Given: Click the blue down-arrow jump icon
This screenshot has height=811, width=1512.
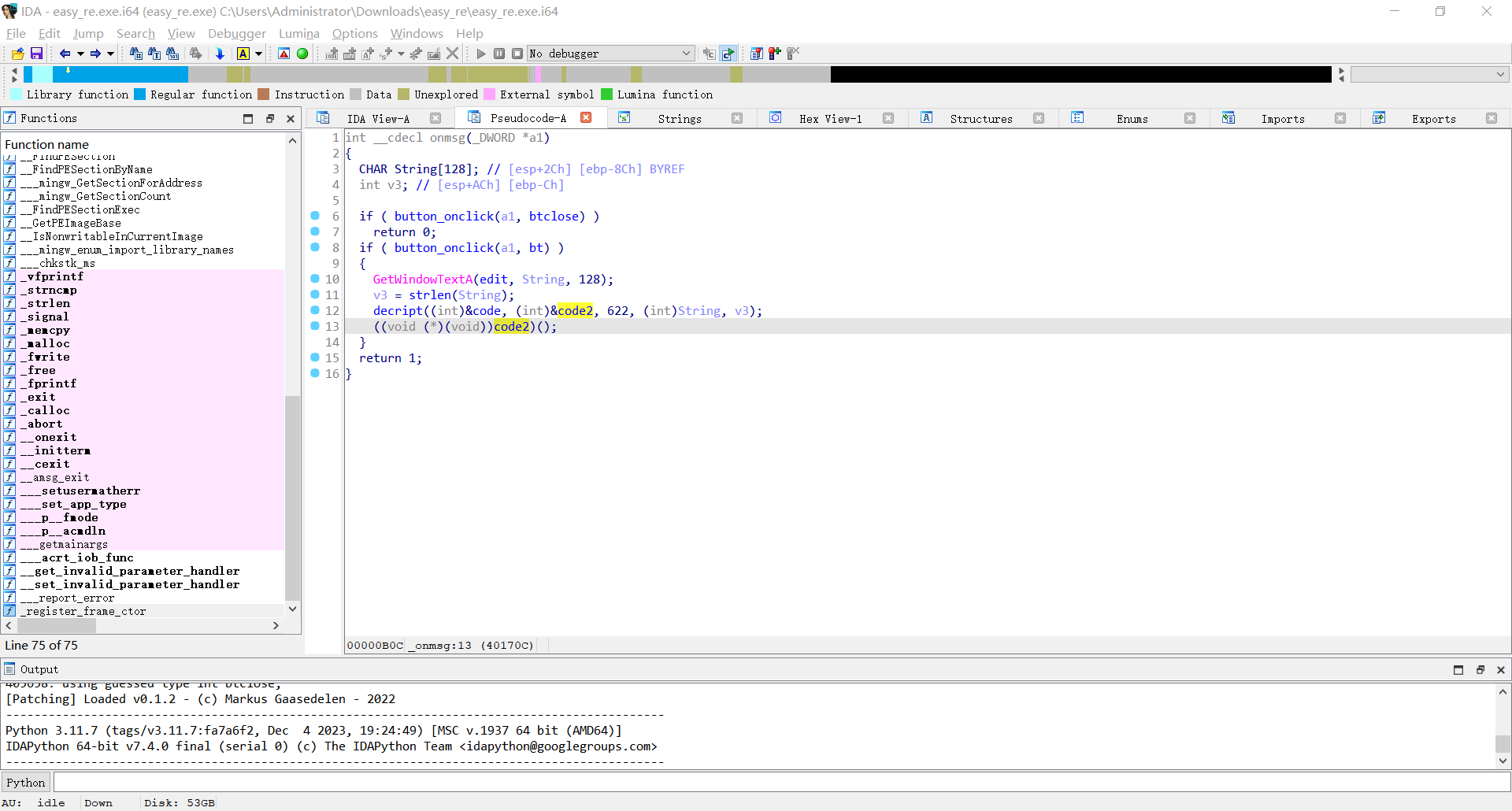Looking at the screenshot, I should coord(220,54).
